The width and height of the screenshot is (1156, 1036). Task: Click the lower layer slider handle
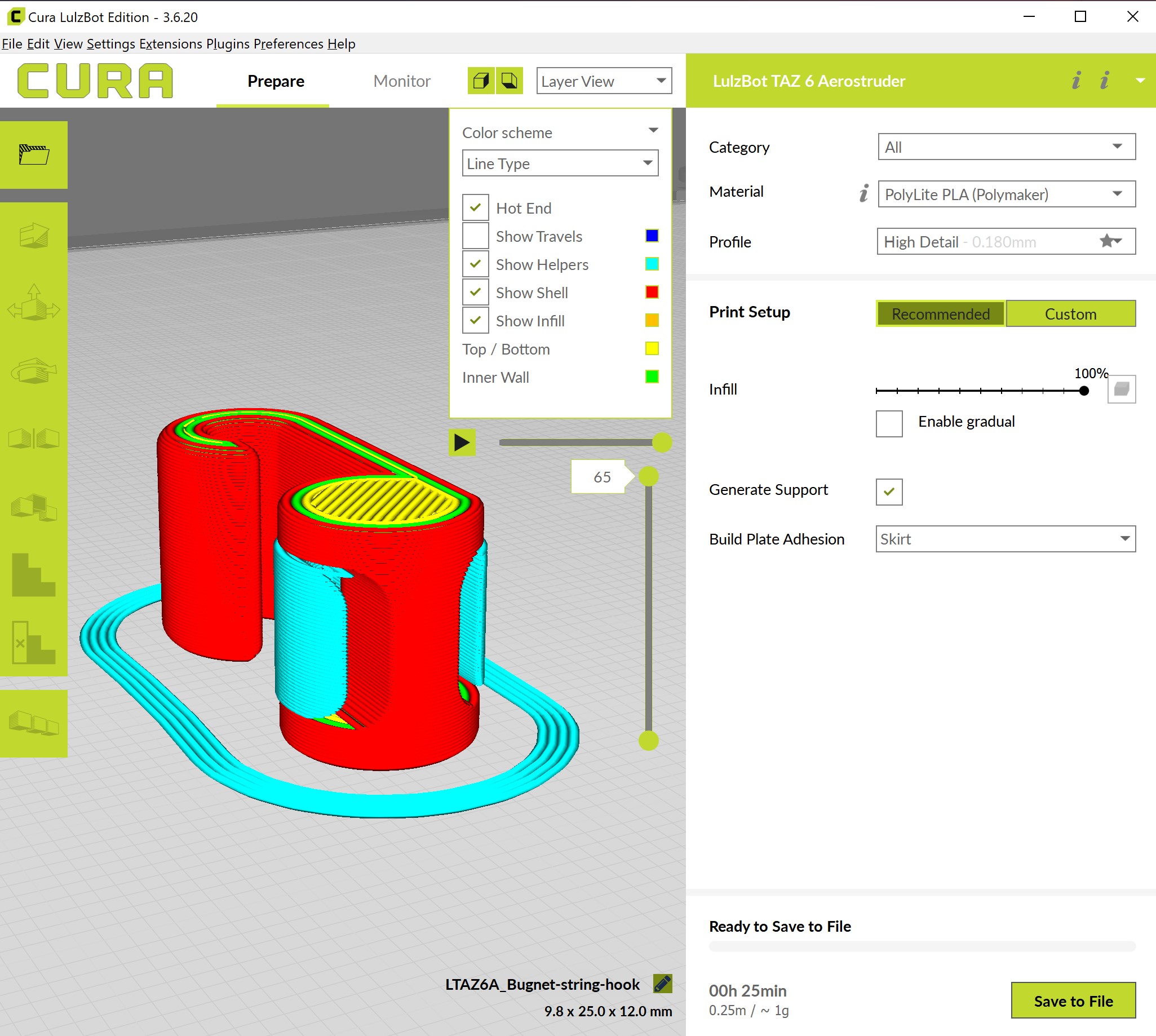[648, 741]
